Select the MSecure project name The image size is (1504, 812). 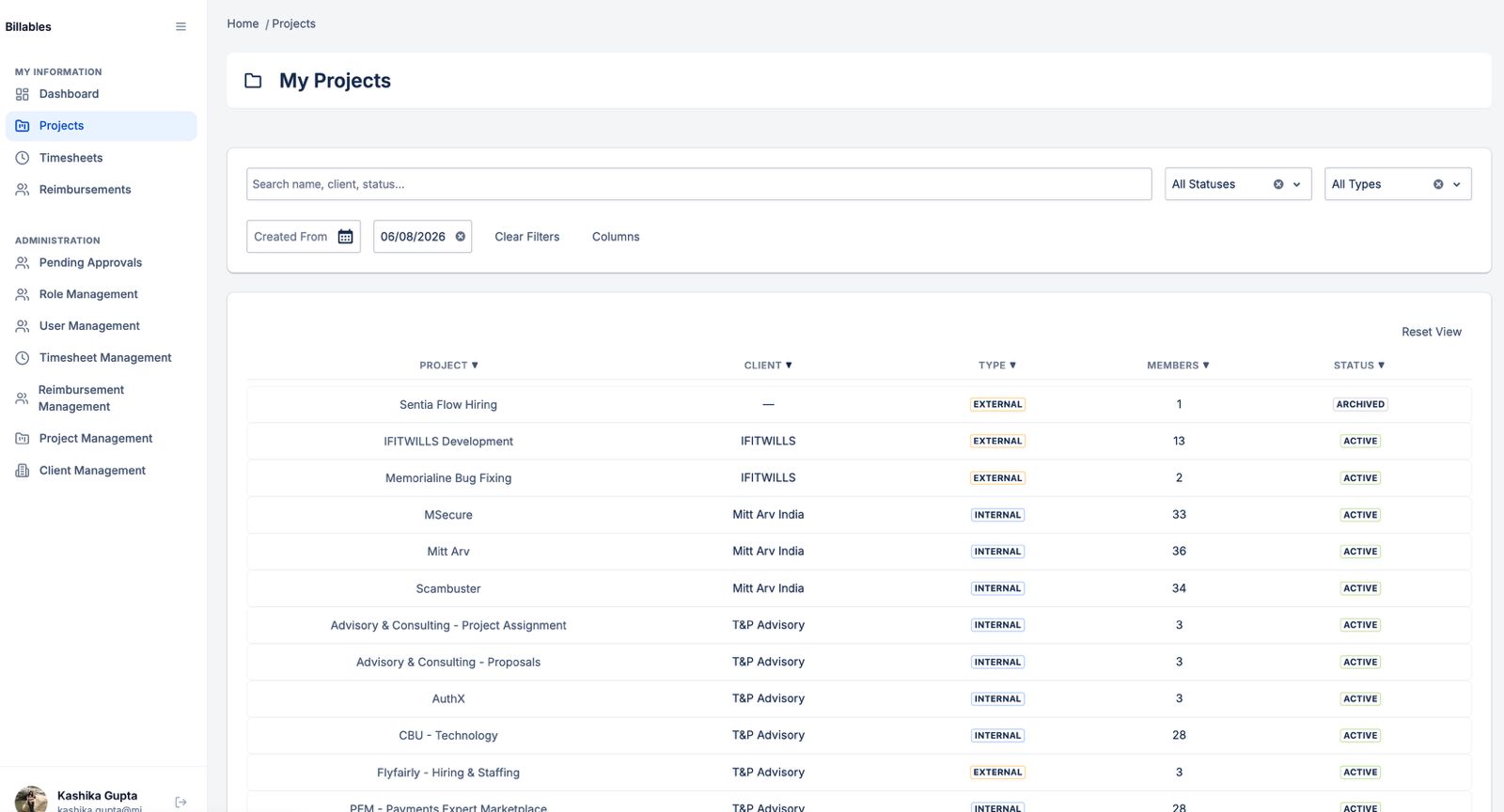coord(448,515)
